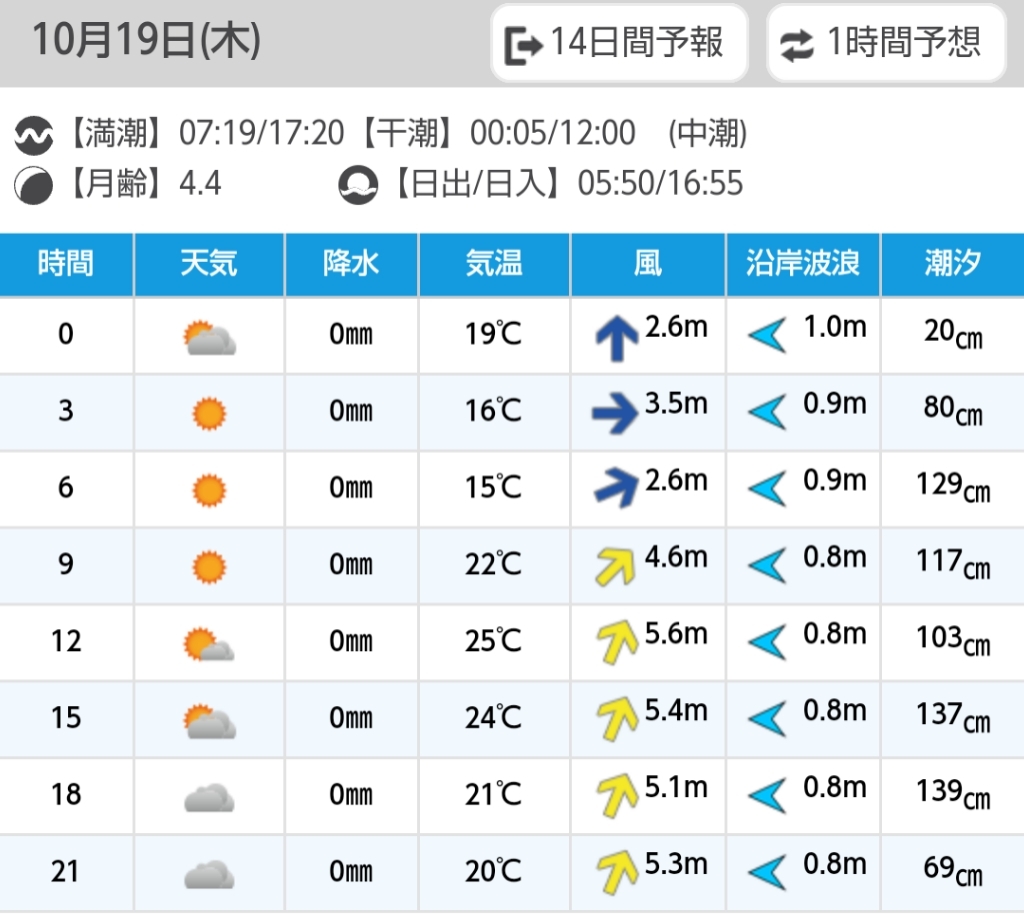Click the 25℃ temperature at hour 12

(494, 641)
